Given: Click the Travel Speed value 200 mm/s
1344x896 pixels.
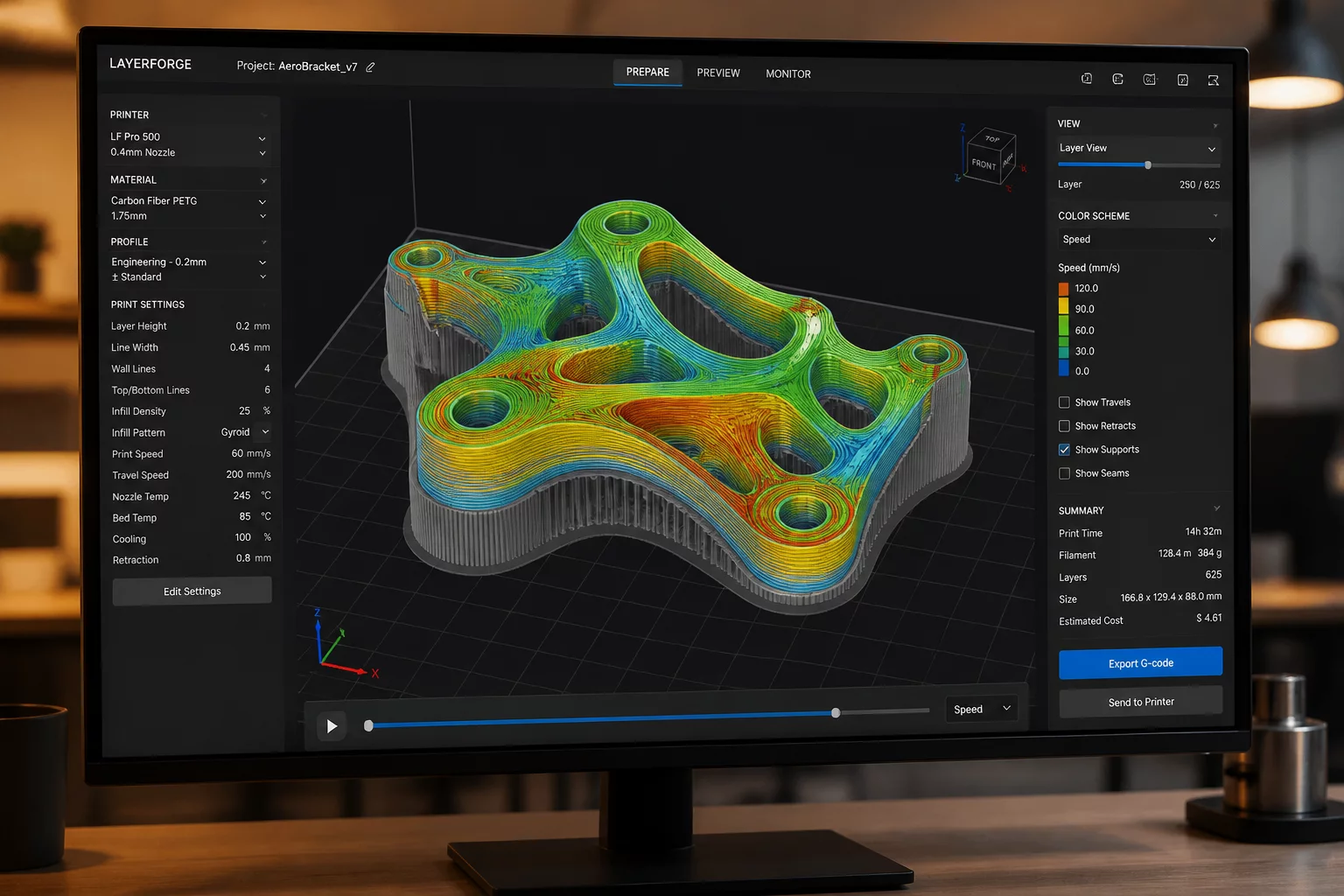Looking at the screenshot, I should point(248,475).
